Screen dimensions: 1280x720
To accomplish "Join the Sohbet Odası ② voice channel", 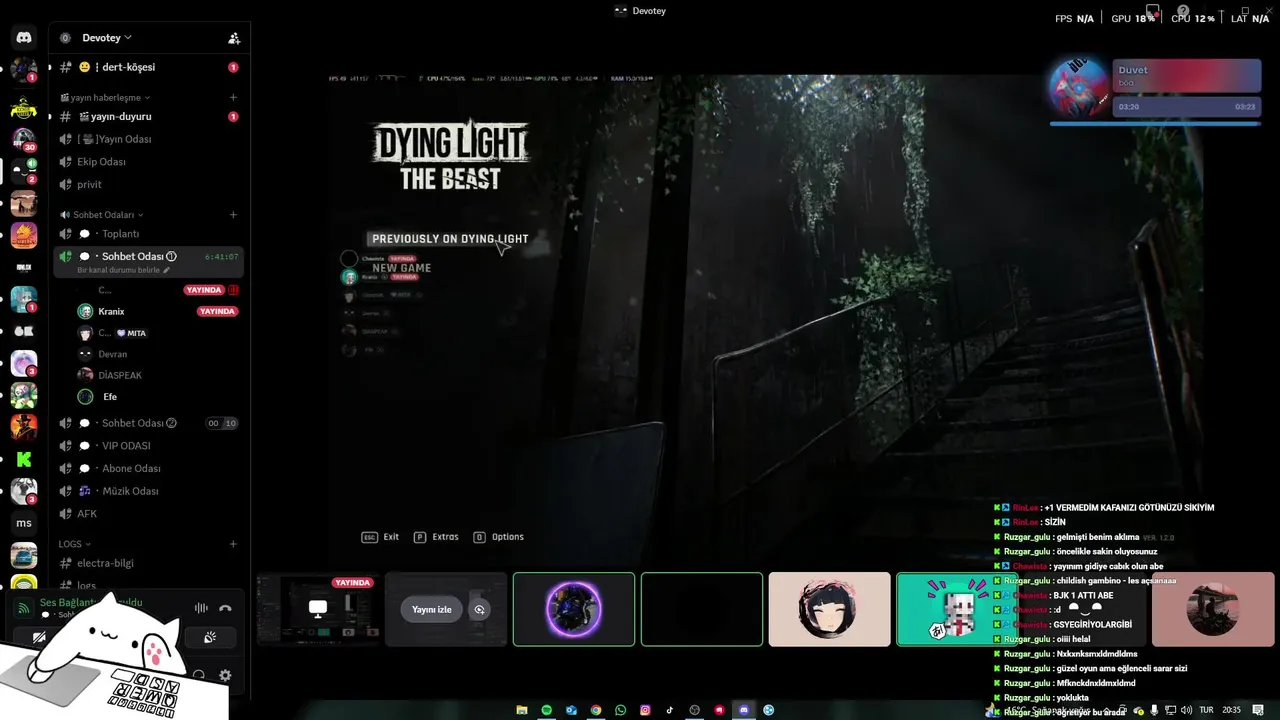I will click(x=148, y=423).
